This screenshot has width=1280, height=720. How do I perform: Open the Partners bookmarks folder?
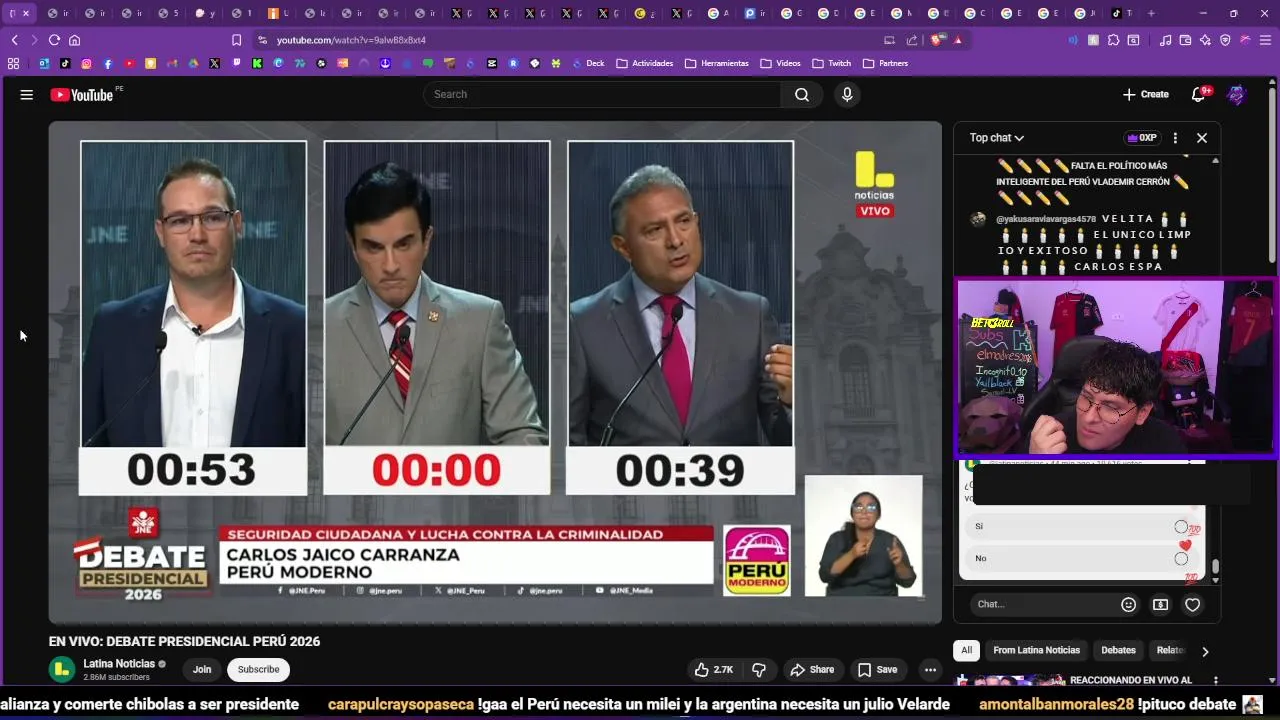(x=886, y=63)
